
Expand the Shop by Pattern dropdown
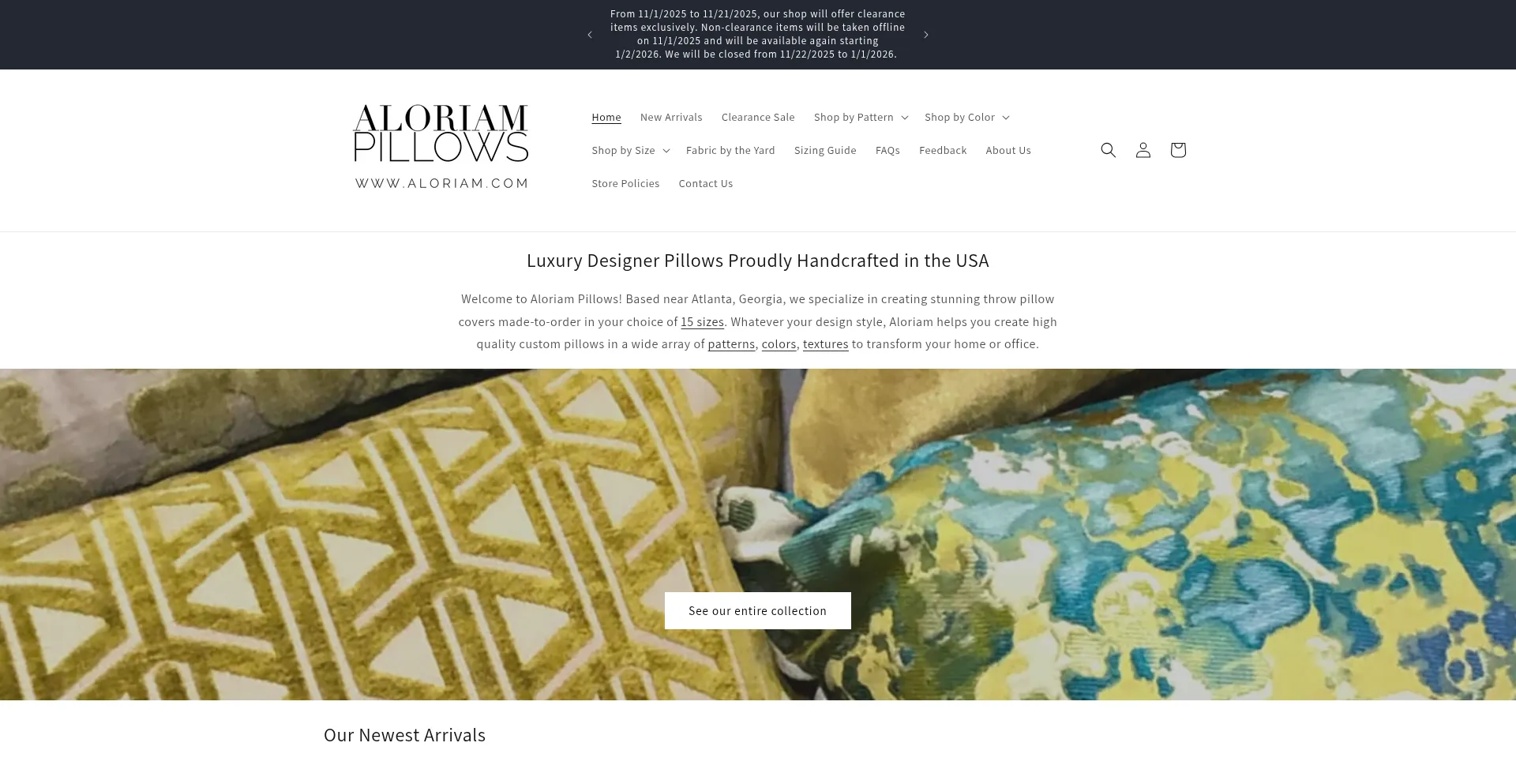pos(861,117)
